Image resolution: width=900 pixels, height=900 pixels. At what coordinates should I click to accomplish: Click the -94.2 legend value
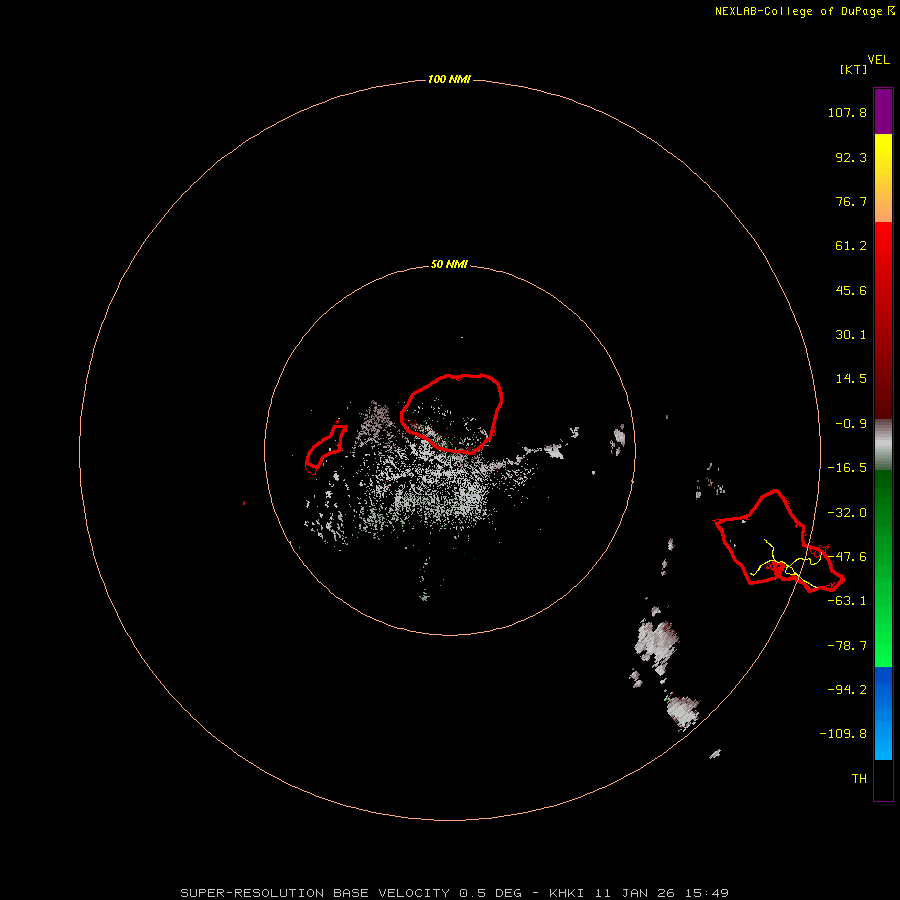point(847,689)
